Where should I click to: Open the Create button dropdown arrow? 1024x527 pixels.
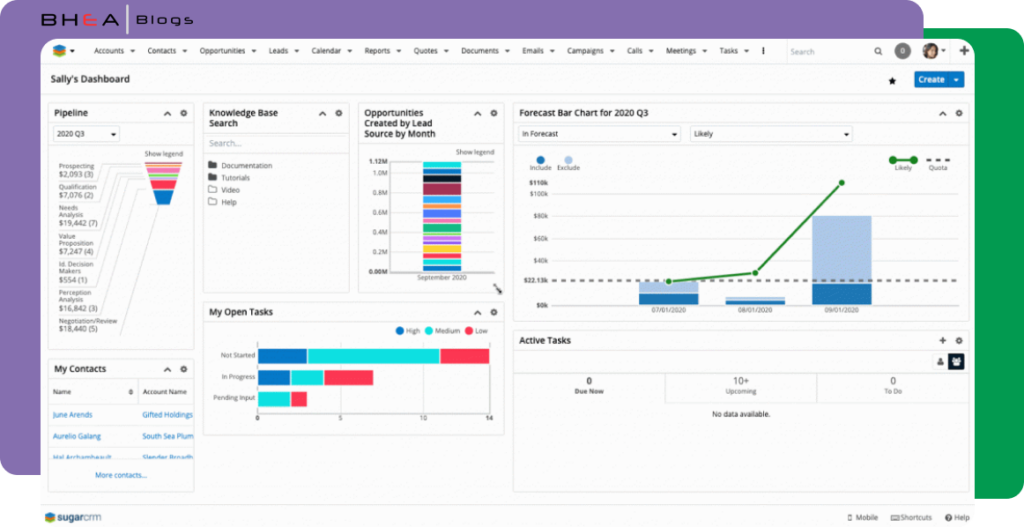click(957, 80)
